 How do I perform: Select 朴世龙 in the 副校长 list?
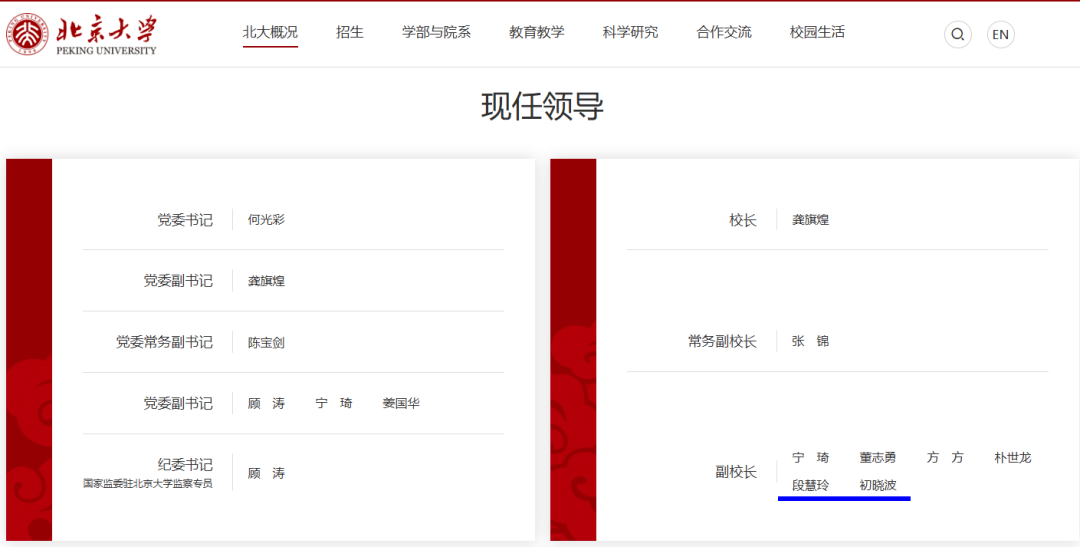tap(1012, 457)
